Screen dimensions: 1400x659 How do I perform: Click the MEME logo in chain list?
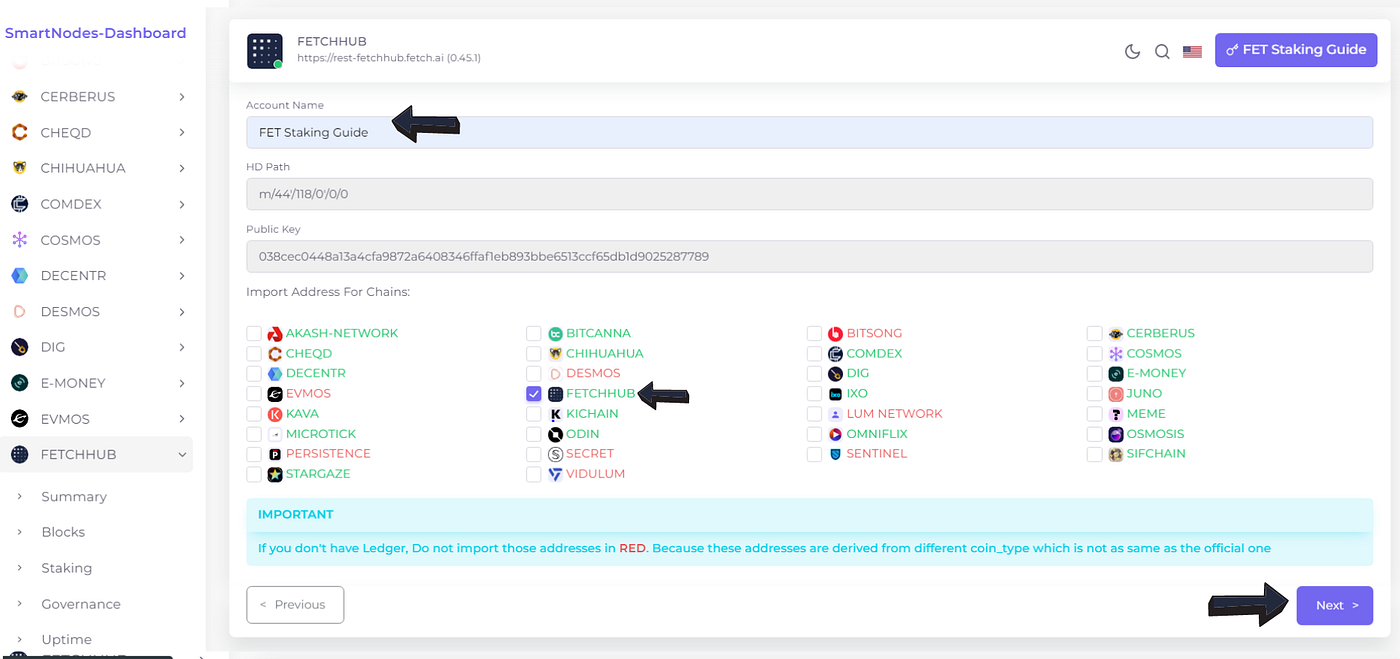[1116, 414]
